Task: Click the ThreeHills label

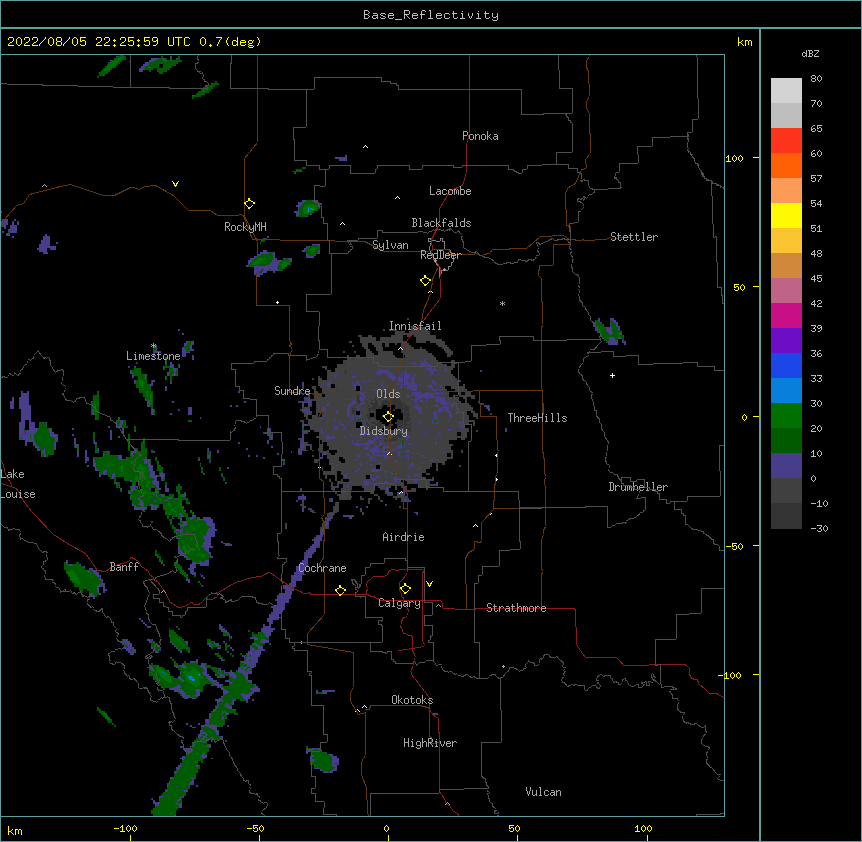Action: point(537,418)
